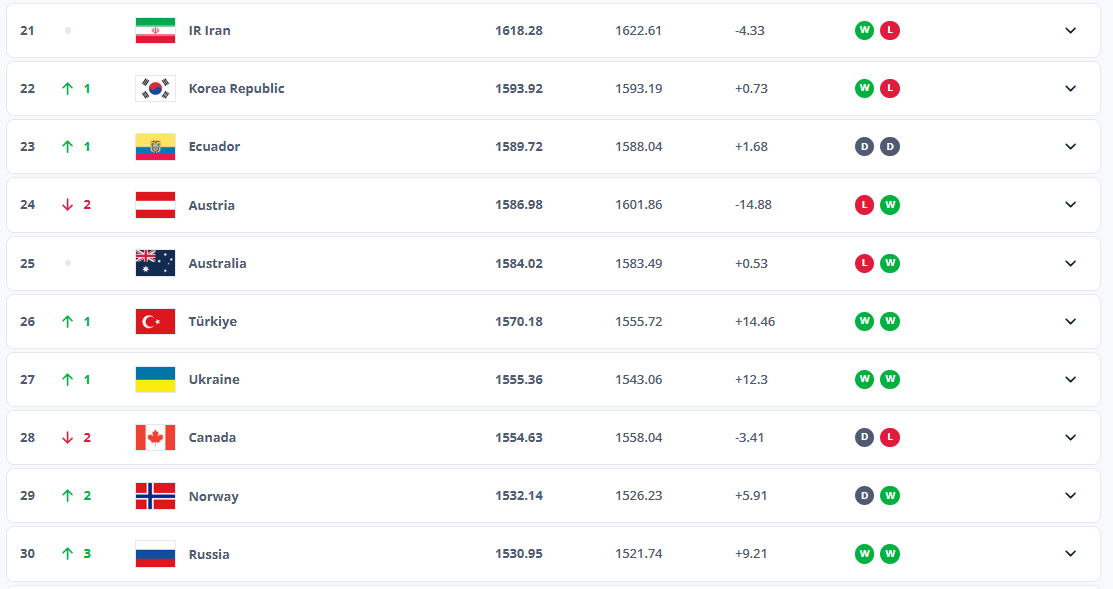Click Ecuador's first draw badge

[x=864, y=146]
